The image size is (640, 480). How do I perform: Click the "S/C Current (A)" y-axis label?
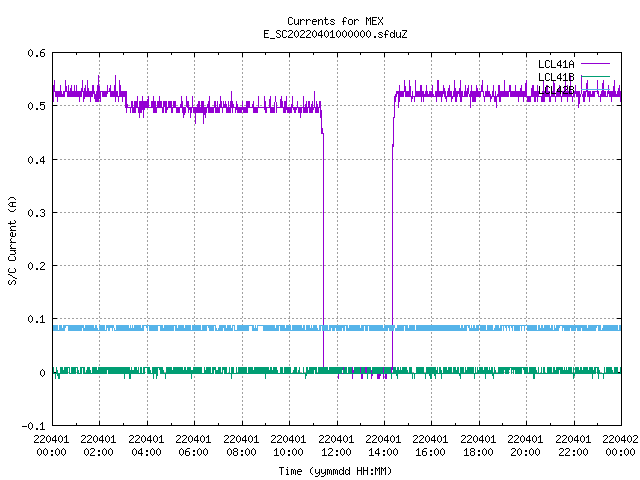pos(13,240)
